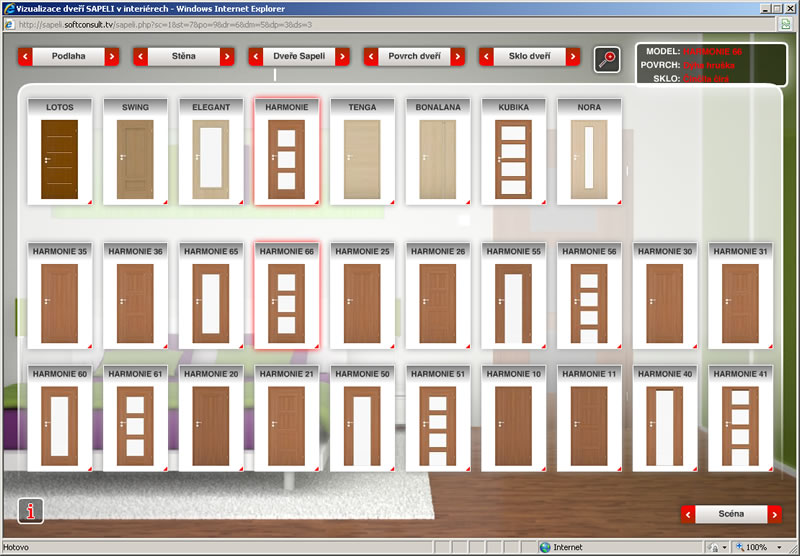Screen dimensions: 800x556
Task: Click next arrow beside Povrch dveří
Action: click(457, 57)
